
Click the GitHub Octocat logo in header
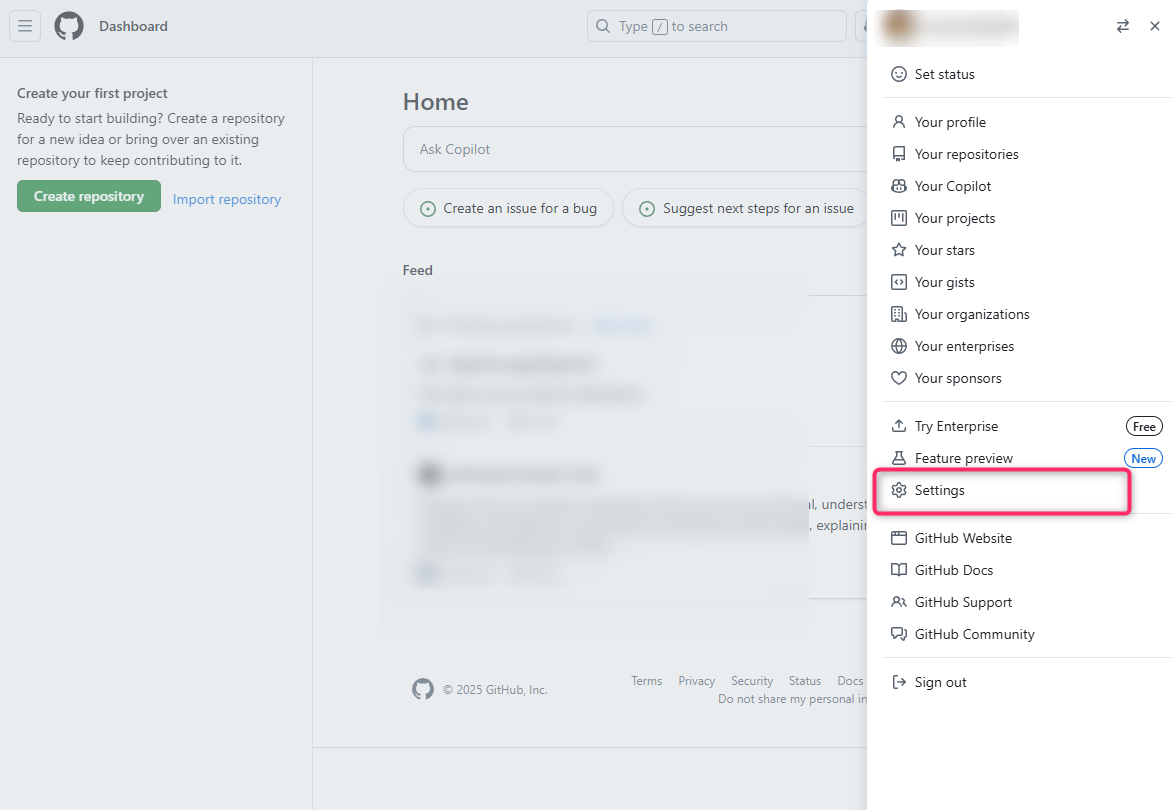[x=69, y=26]
